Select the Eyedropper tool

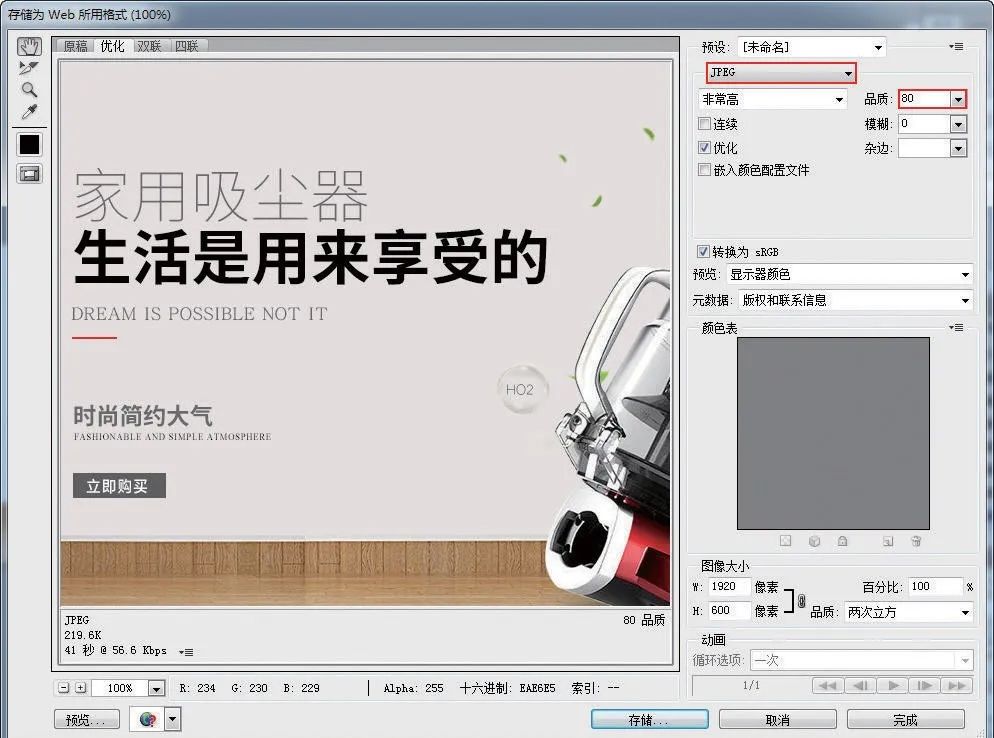coord(29,112)
